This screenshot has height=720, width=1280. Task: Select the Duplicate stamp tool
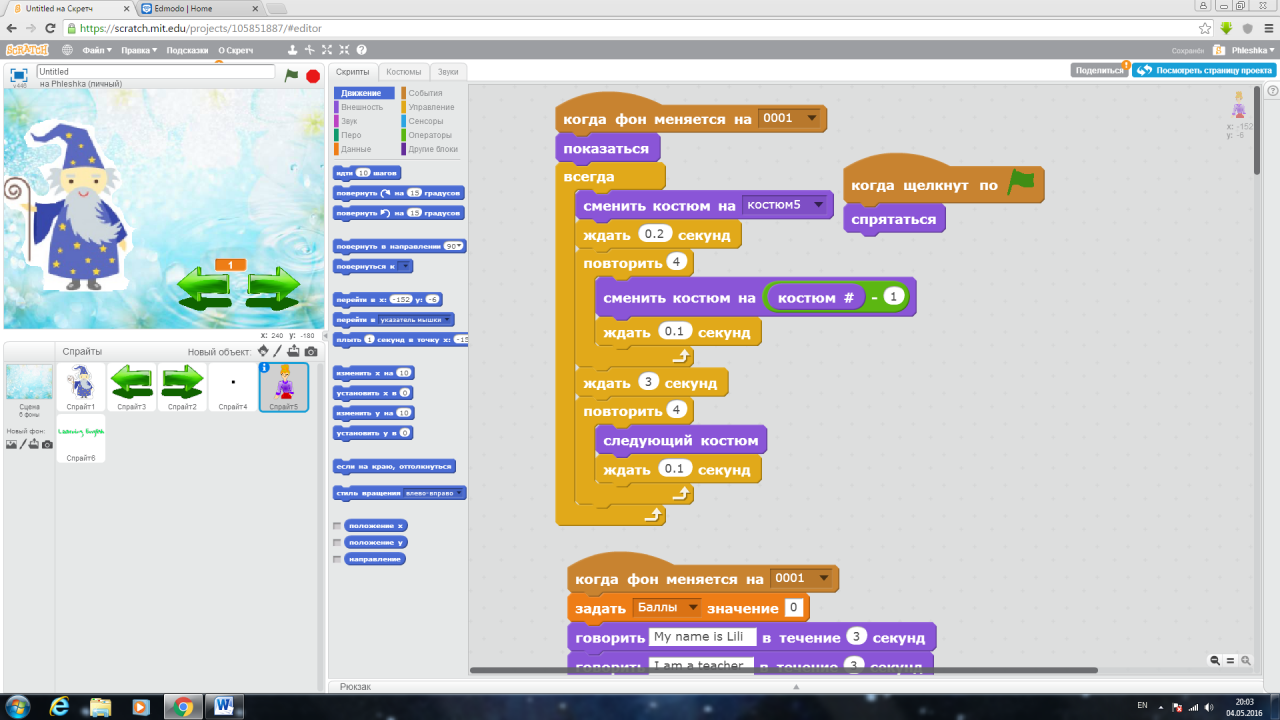click(x=292, y=50)
